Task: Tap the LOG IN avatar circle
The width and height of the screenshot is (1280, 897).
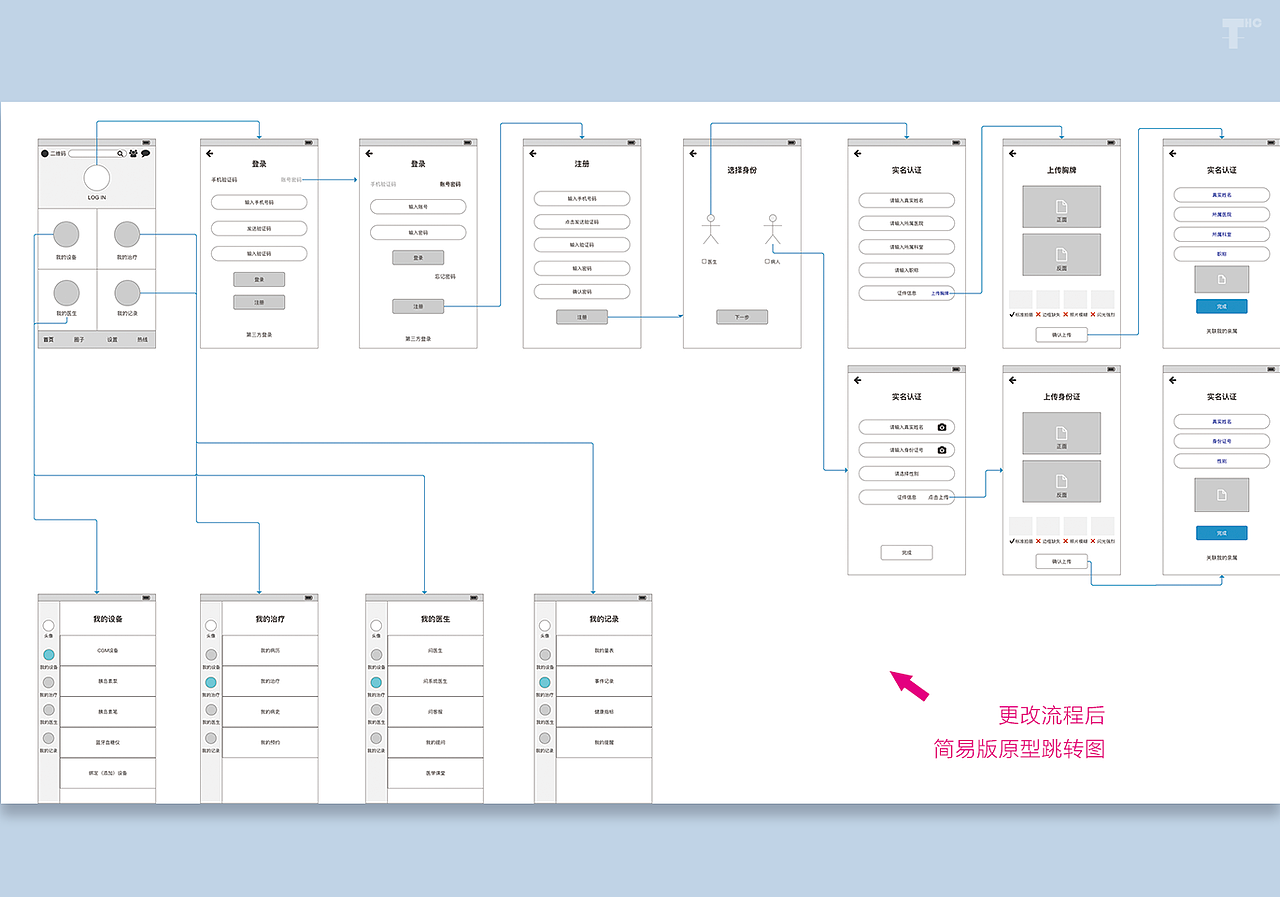Action: coord(97,179)
